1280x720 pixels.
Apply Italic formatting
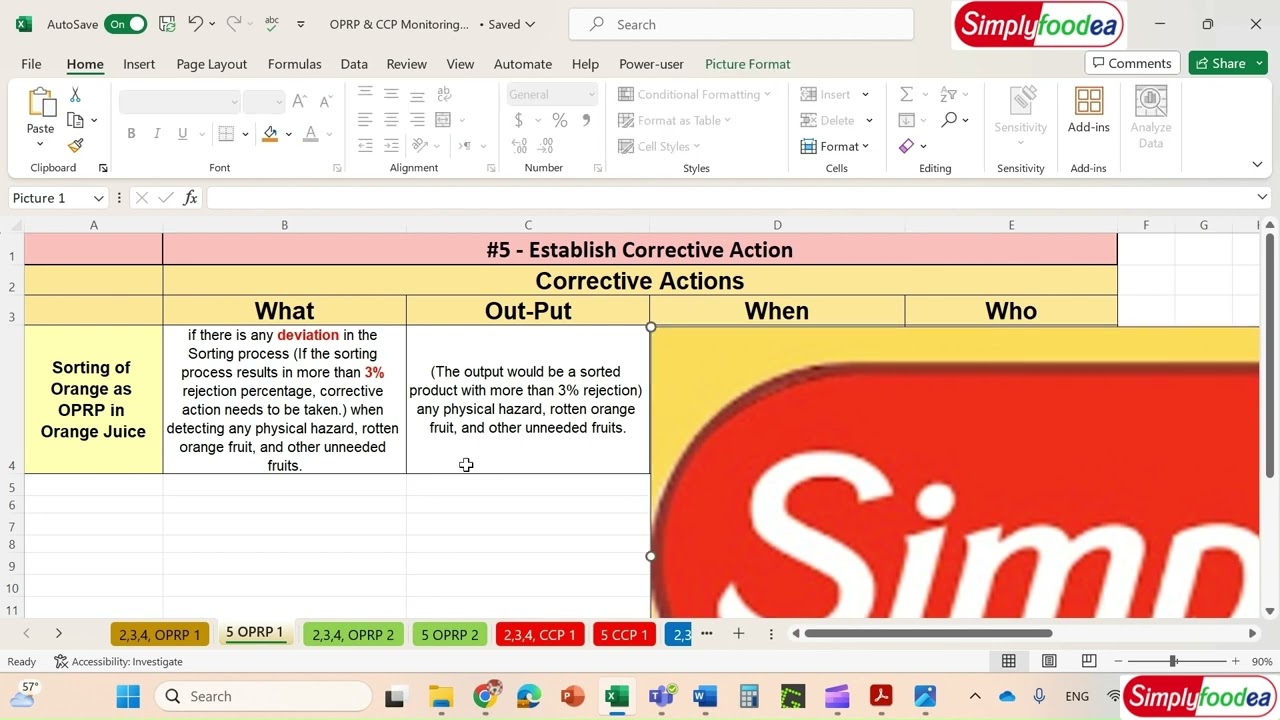156,133
